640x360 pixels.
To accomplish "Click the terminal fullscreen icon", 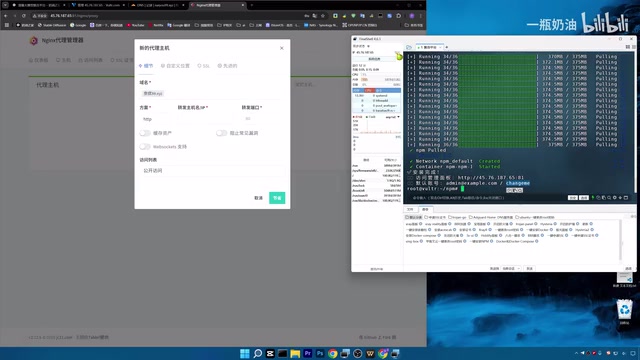I will tap(626, 198).
